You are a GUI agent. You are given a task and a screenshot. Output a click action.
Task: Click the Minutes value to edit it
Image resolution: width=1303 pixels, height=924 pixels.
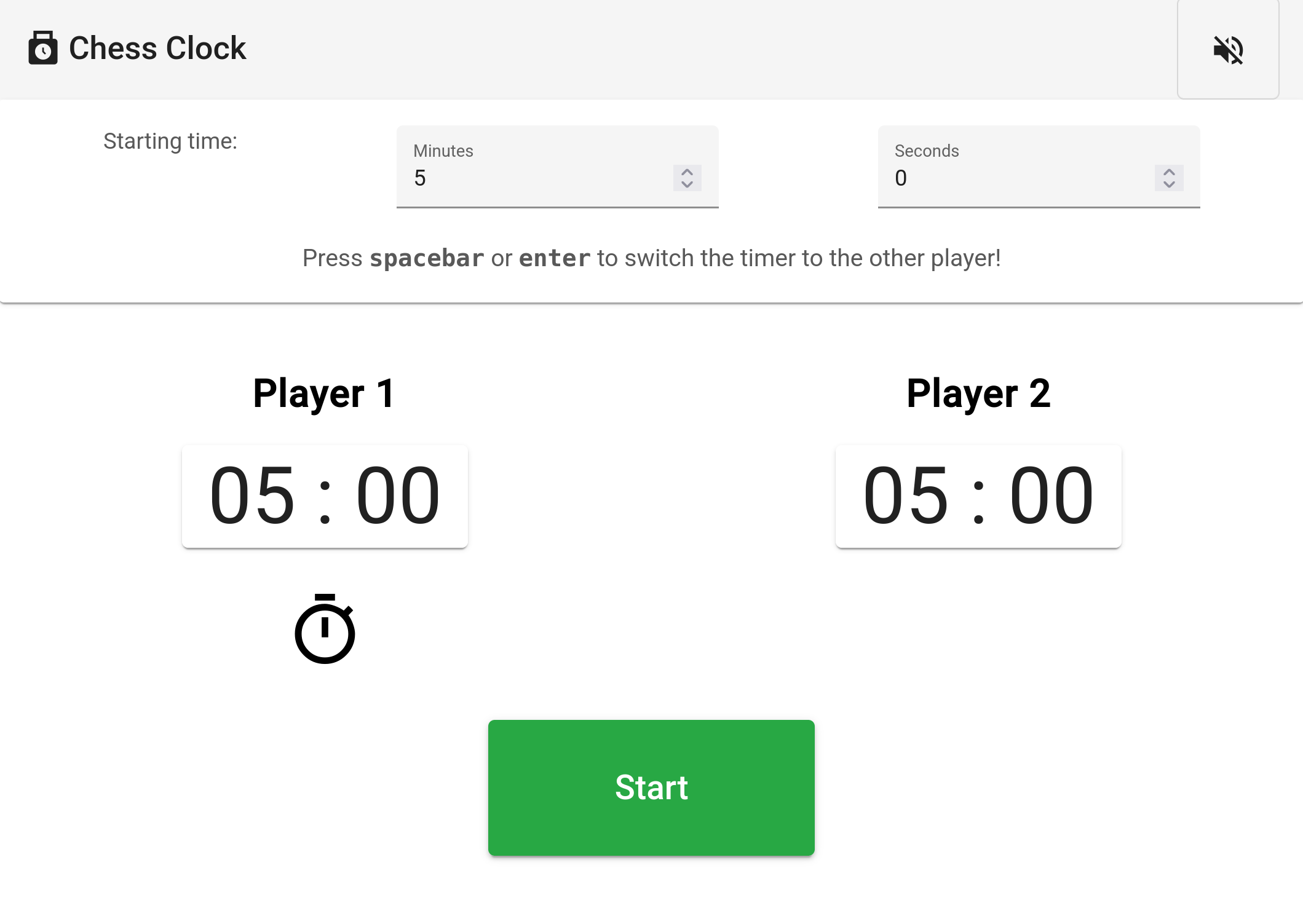pos(492,178)
